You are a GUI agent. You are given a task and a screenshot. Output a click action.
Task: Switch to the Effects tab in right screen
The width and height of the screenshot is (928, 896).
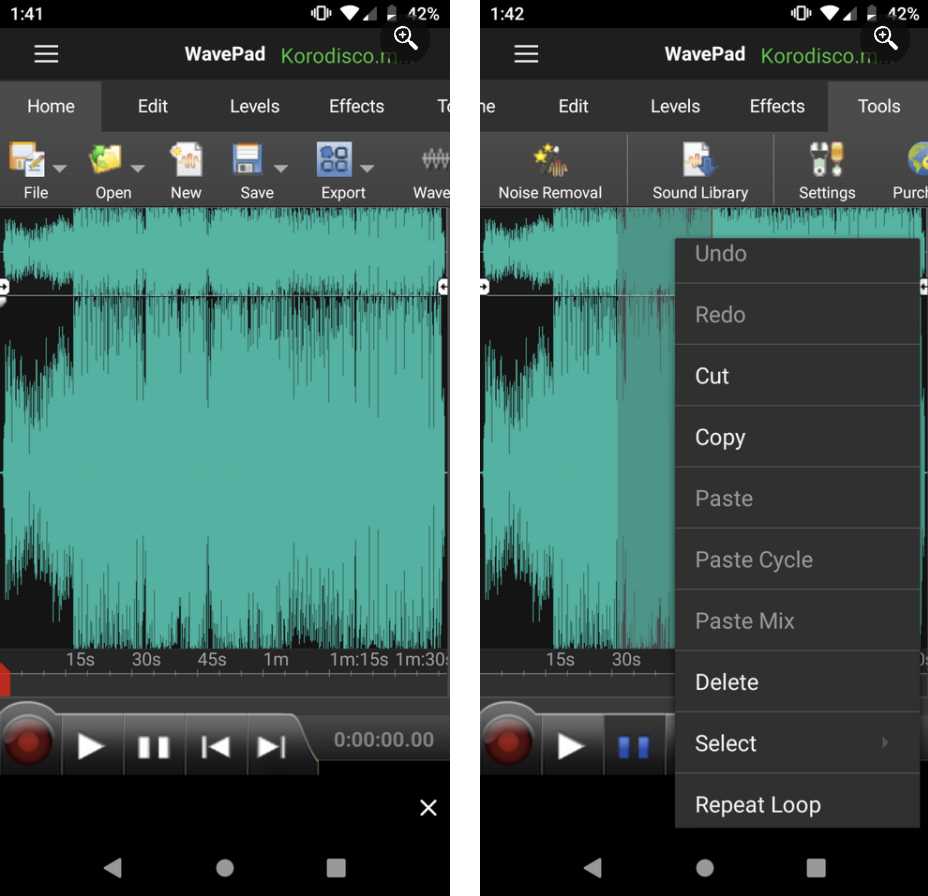tap(777, 106)
